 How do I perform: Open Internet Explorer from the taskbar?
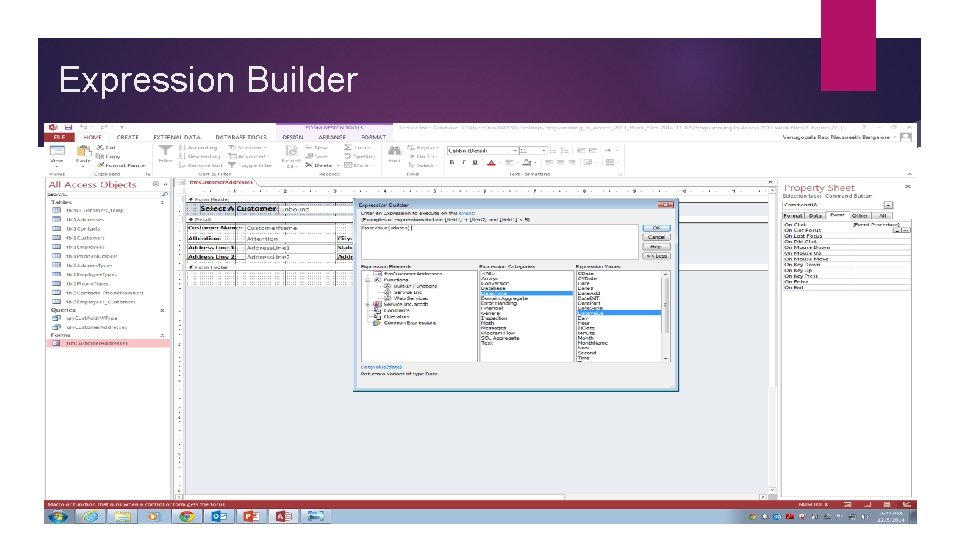pos(91,516)
